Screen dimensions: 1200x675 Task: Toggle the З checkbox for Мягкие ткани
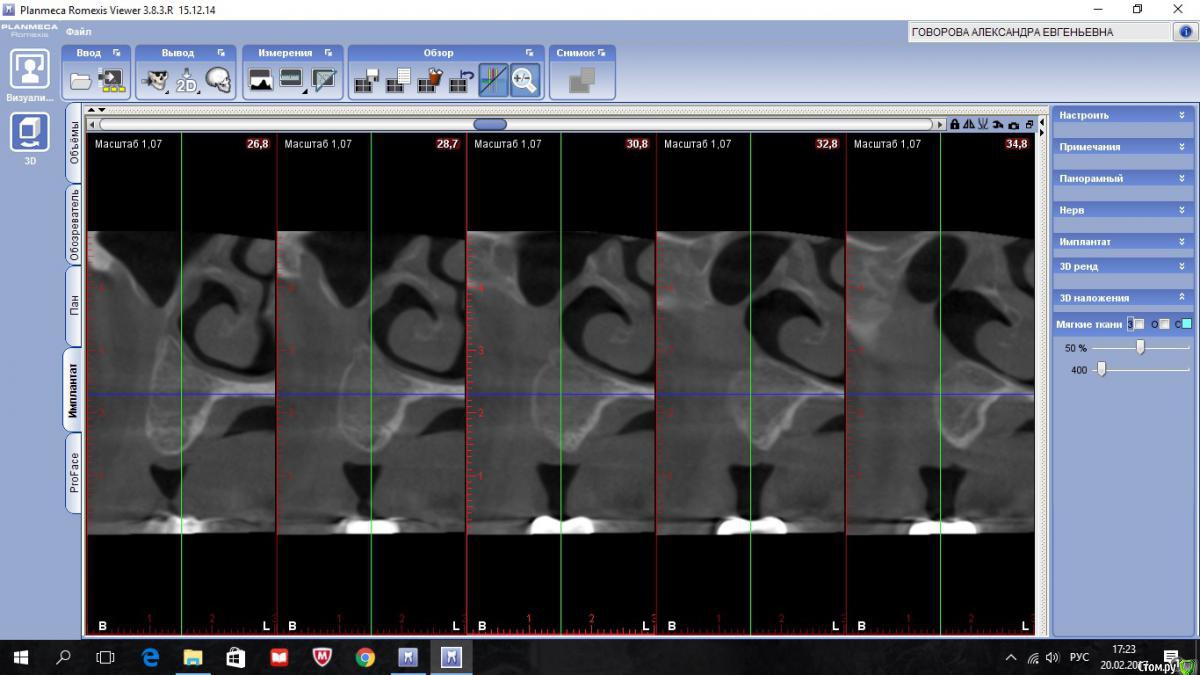(1138, 324)
